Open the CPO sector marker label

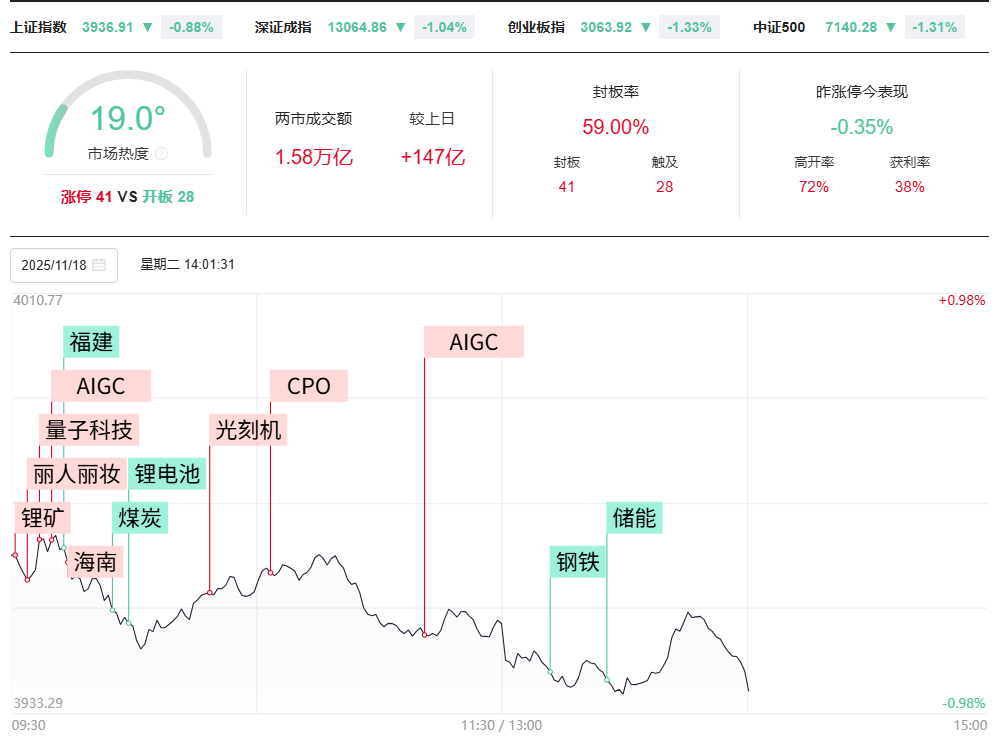coord(308,386)
